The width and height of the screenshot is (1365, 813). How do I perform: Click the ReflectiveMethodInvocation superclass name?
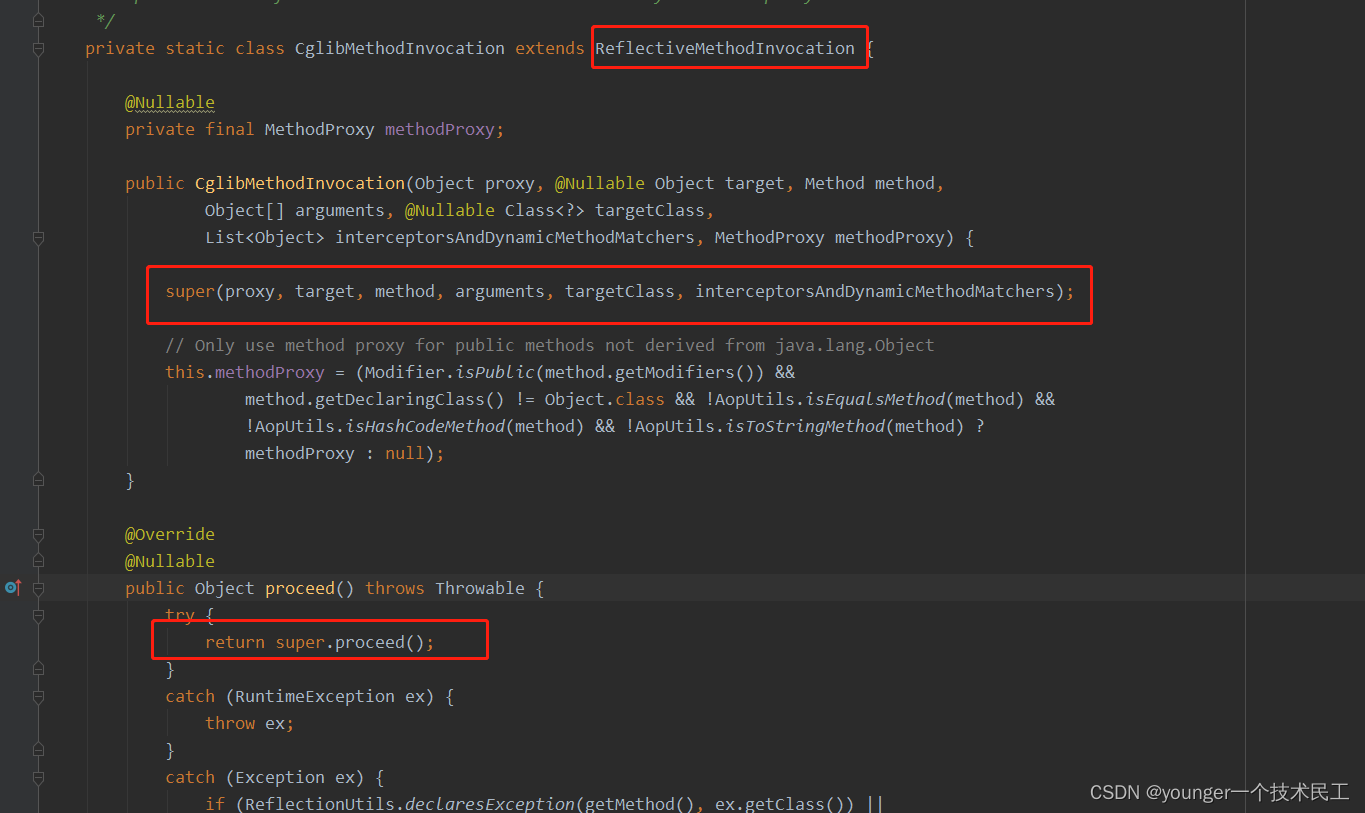725,48
